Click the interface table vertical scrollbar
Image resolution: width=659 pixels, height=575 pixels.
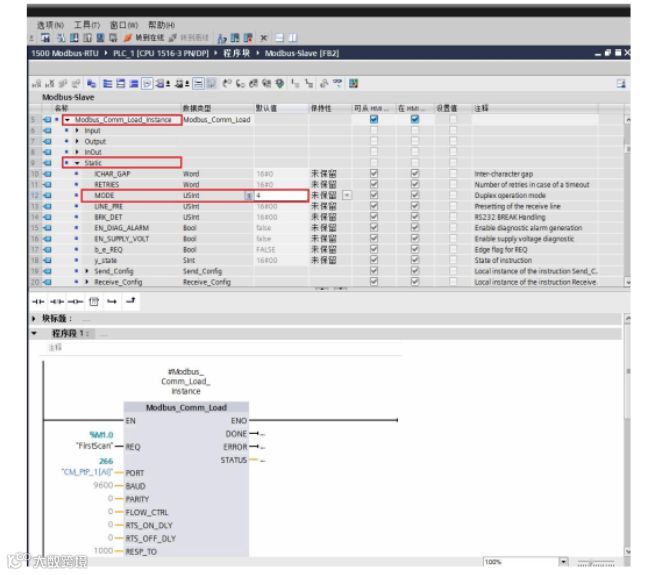[628, 203]
